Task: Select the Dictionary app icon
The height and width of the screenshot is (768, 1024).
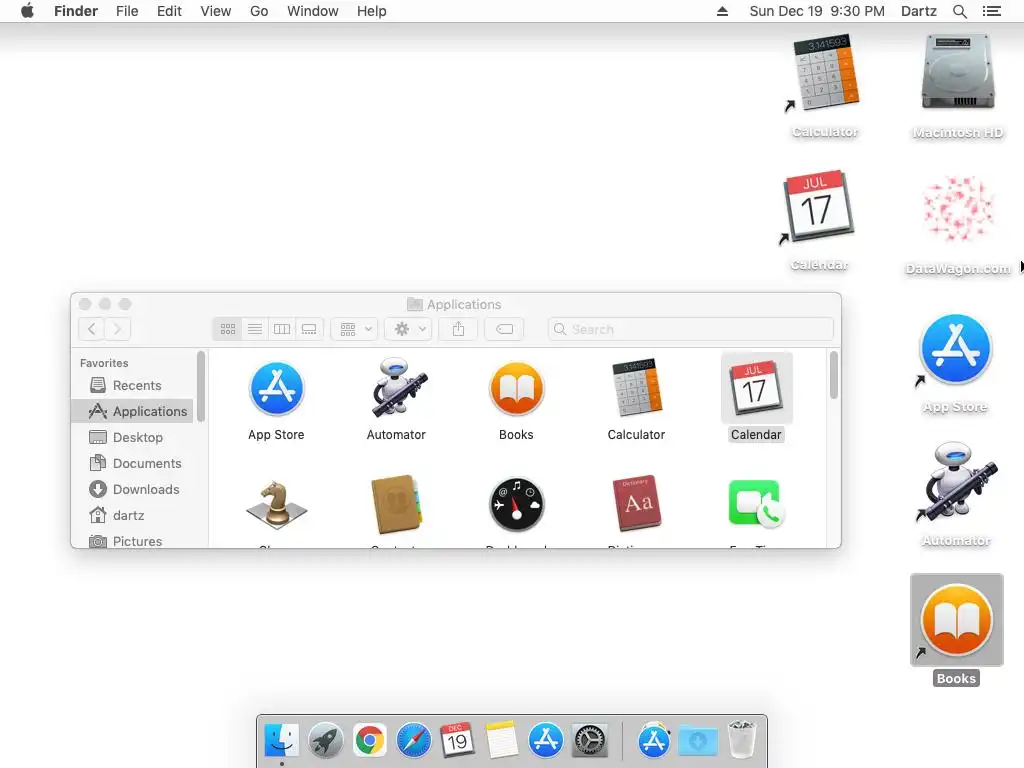Action: coord(637,504)
